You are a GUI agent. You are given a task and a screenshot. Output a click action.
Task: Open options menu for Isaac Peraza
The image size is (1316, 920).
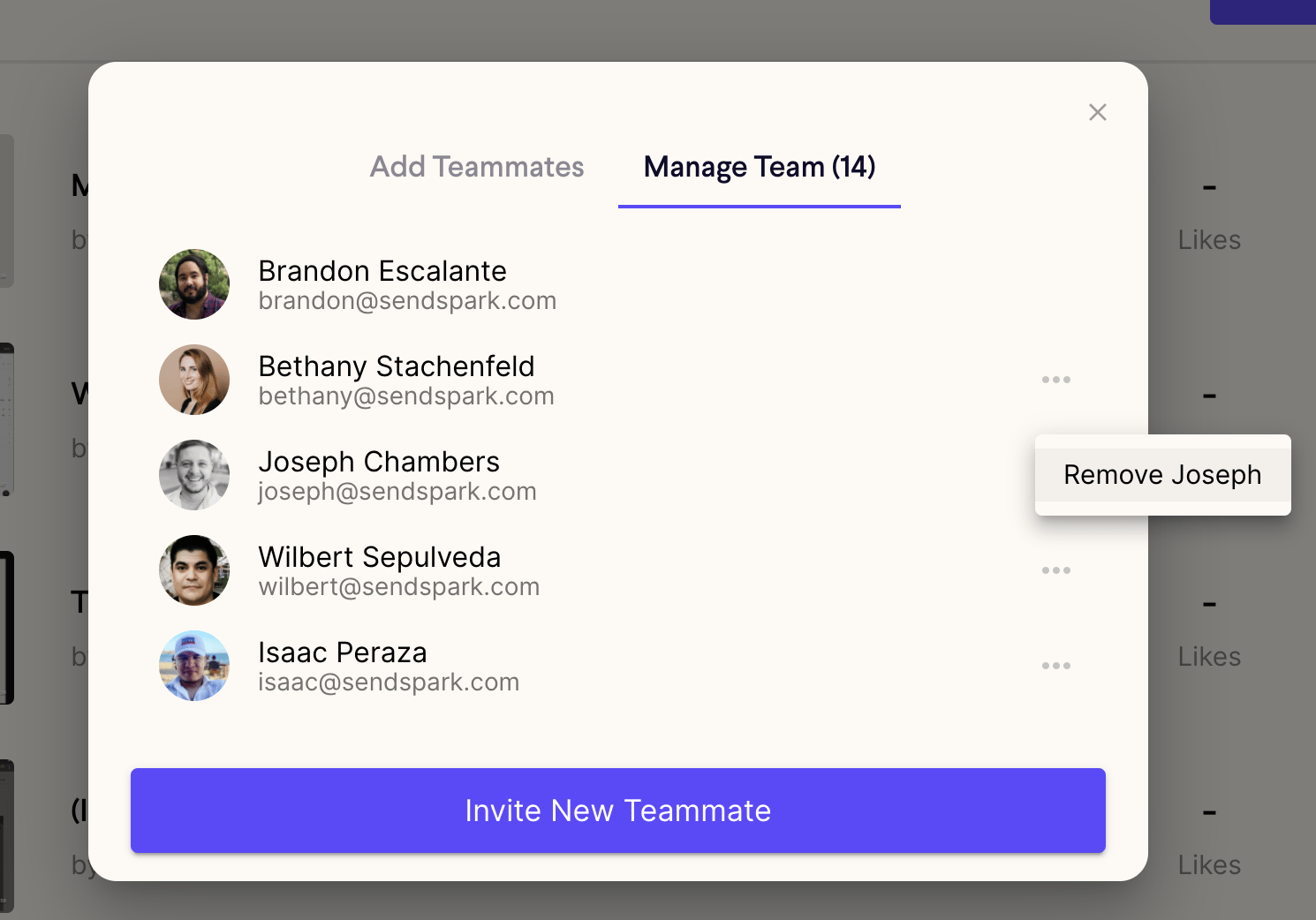1056,666
